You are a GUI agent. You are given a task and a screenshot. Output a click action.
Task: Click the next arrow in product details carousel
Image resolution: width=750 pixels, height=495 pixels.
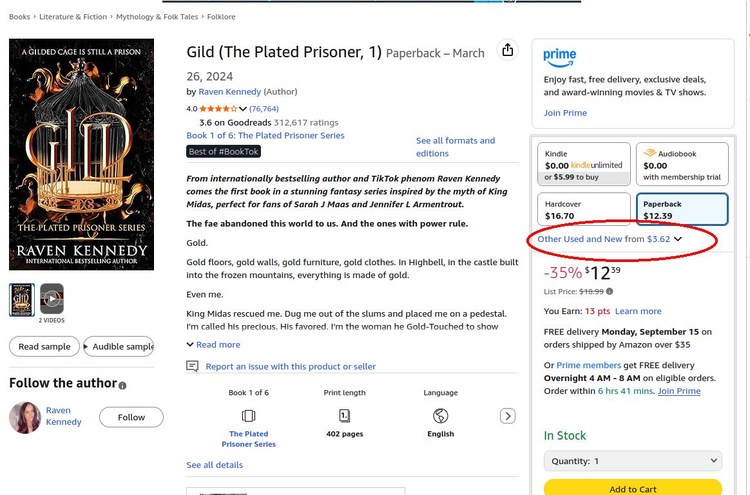[x=507, y=416]
